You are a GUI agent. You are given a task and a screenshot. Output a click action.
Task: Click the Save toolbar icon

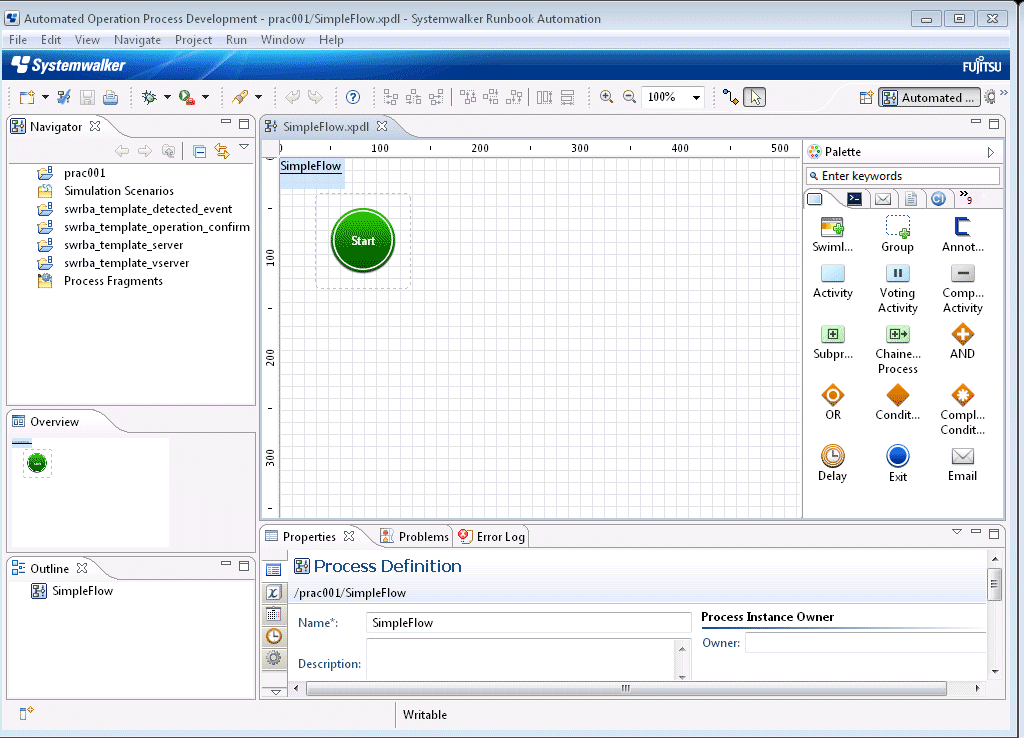[87, 97]
